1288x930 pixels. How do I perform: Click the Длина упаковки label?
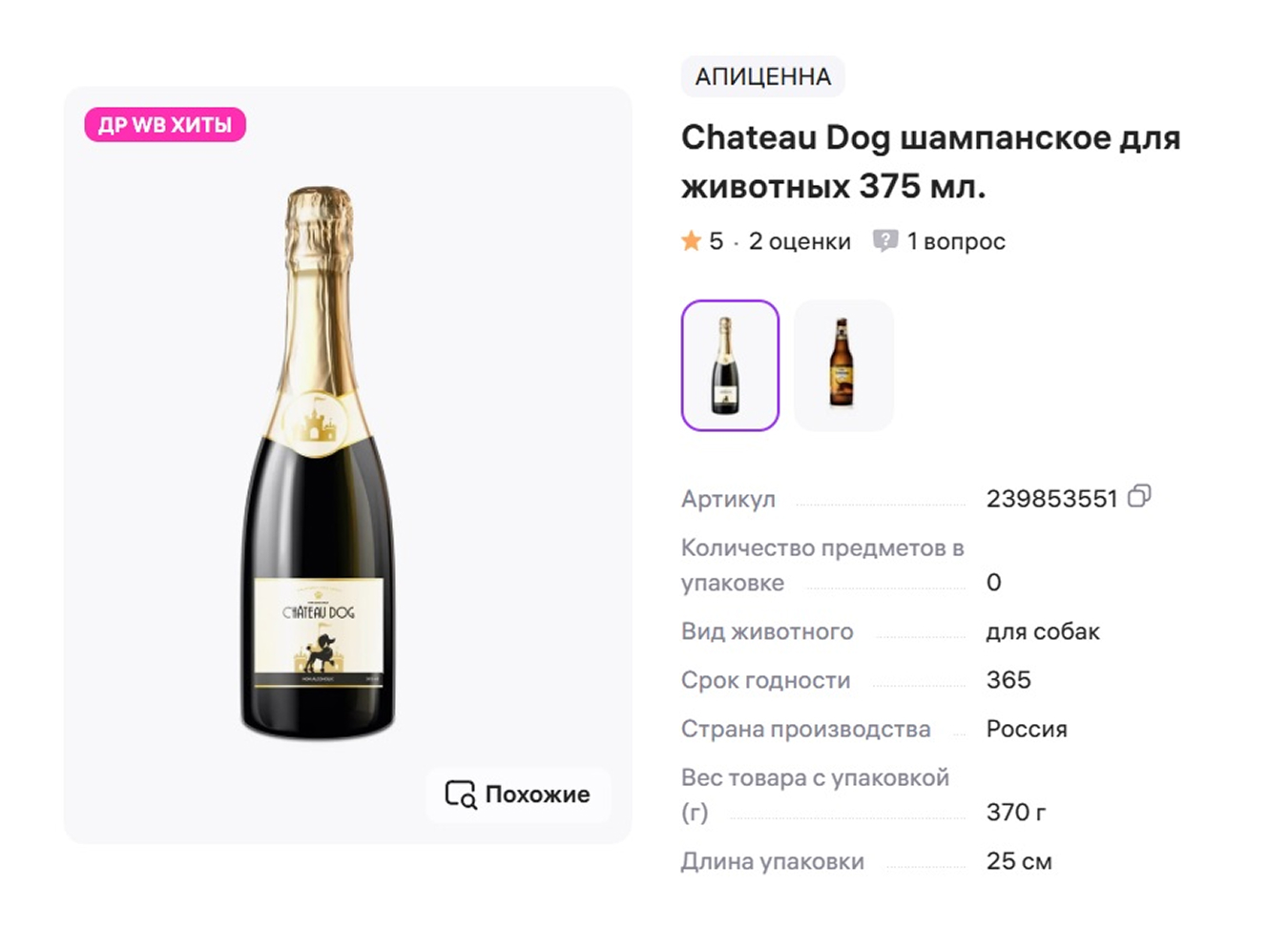772,861
